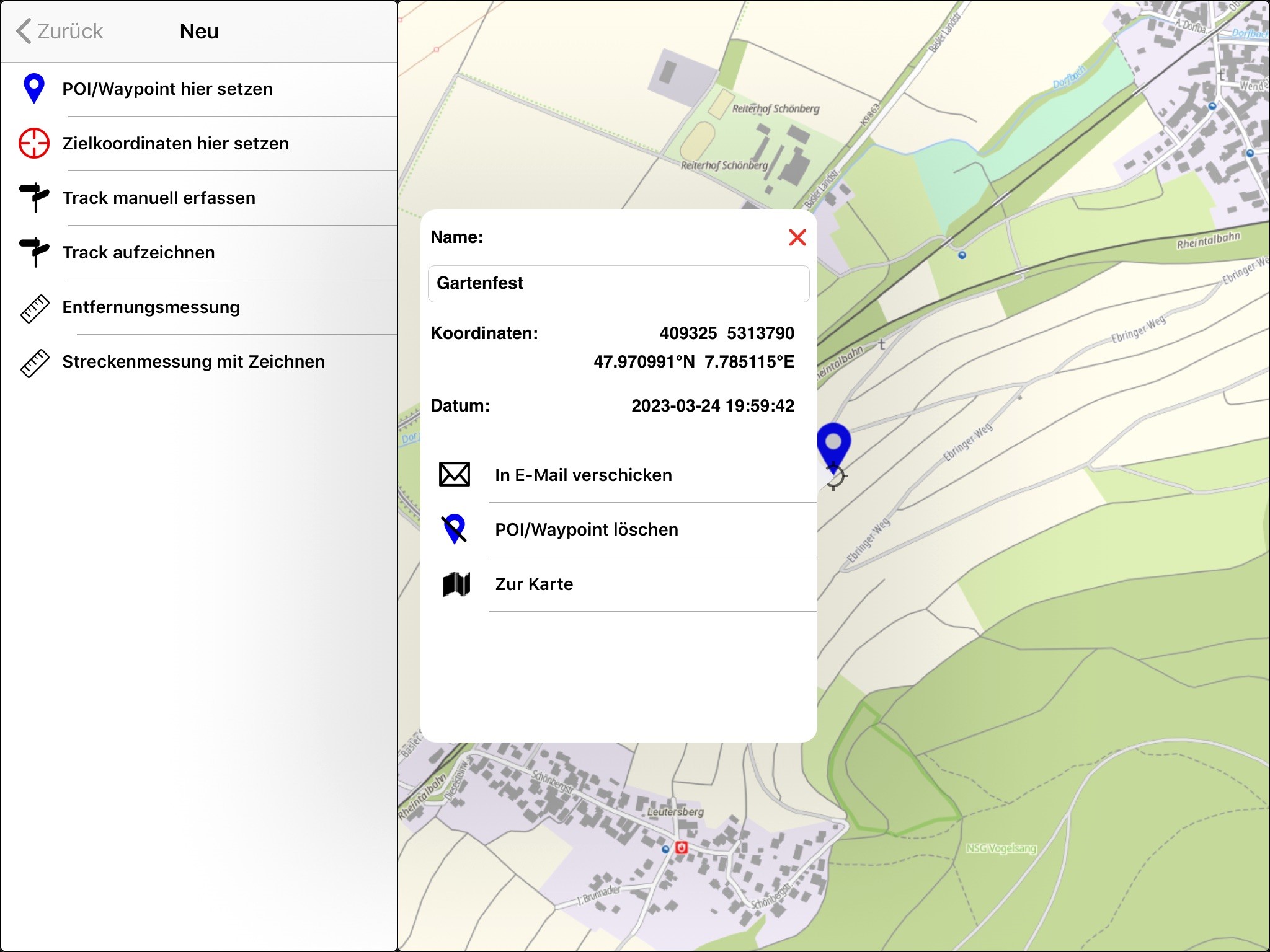Screen dimensions: 1270x952
Task: Click the envelope icon for emailing the waypoint
Action: click(454, 474)
